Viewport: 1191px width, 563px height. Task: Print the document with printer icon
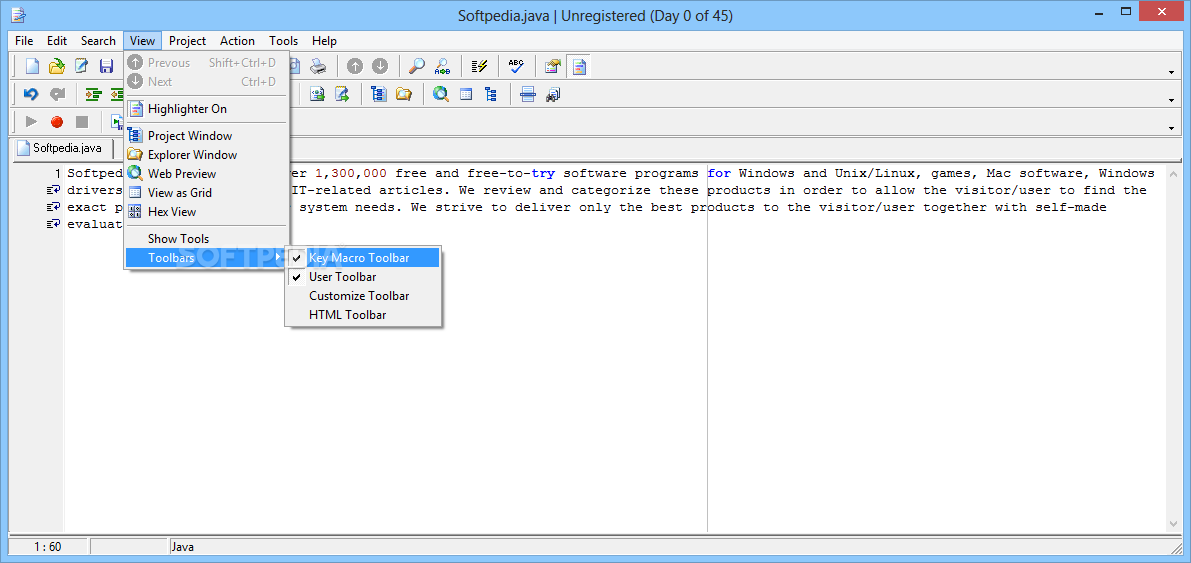coord(317,66)
